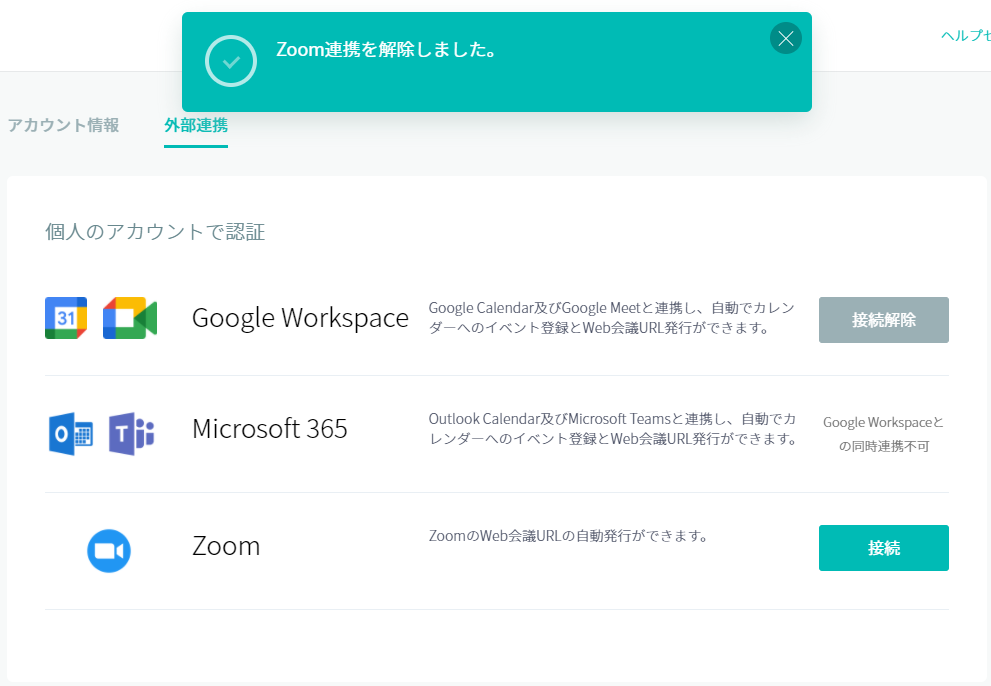The image size is (991, 686).
Task: Switch to the アカウント情報 tab
Action: coord(62,125)
